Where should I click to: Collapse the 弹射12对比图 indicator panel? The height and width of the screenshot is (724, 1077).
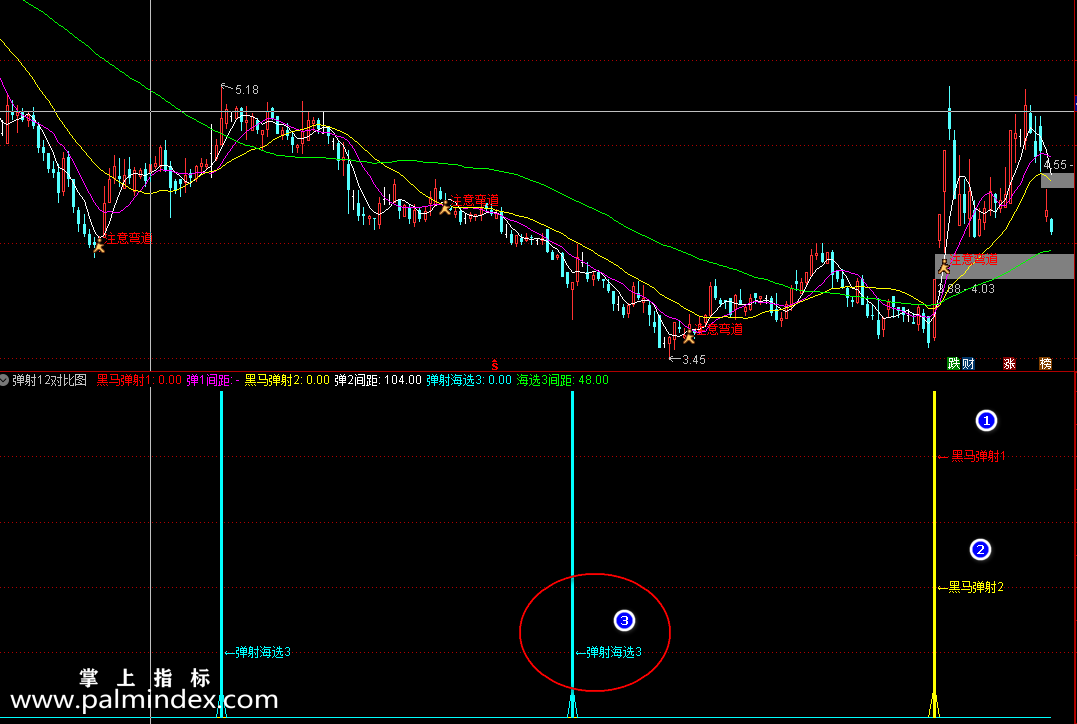coord(4,380)
